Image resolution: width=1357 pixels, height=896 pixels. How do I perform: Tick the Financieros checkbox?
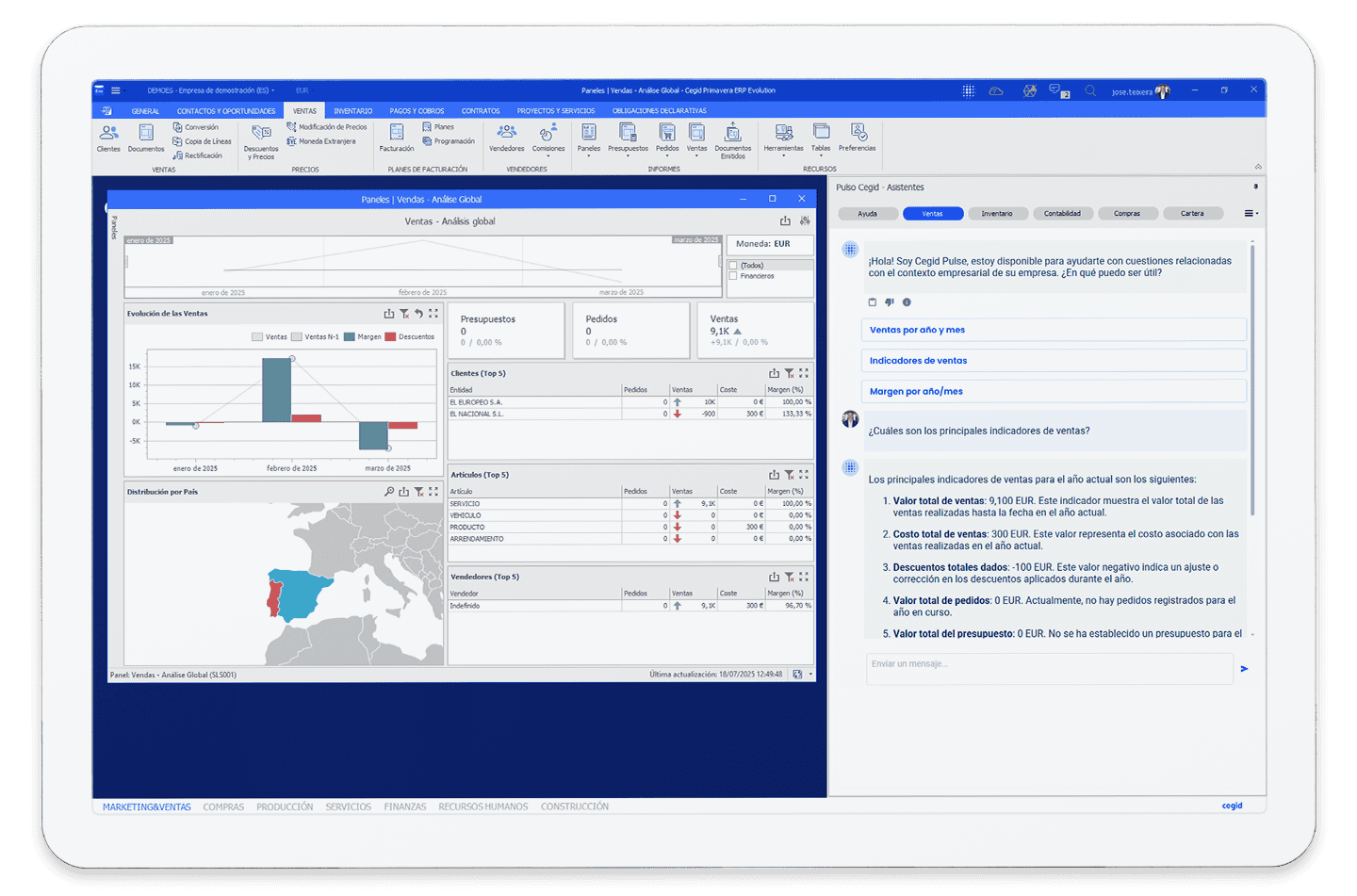[x=733, y=276]
